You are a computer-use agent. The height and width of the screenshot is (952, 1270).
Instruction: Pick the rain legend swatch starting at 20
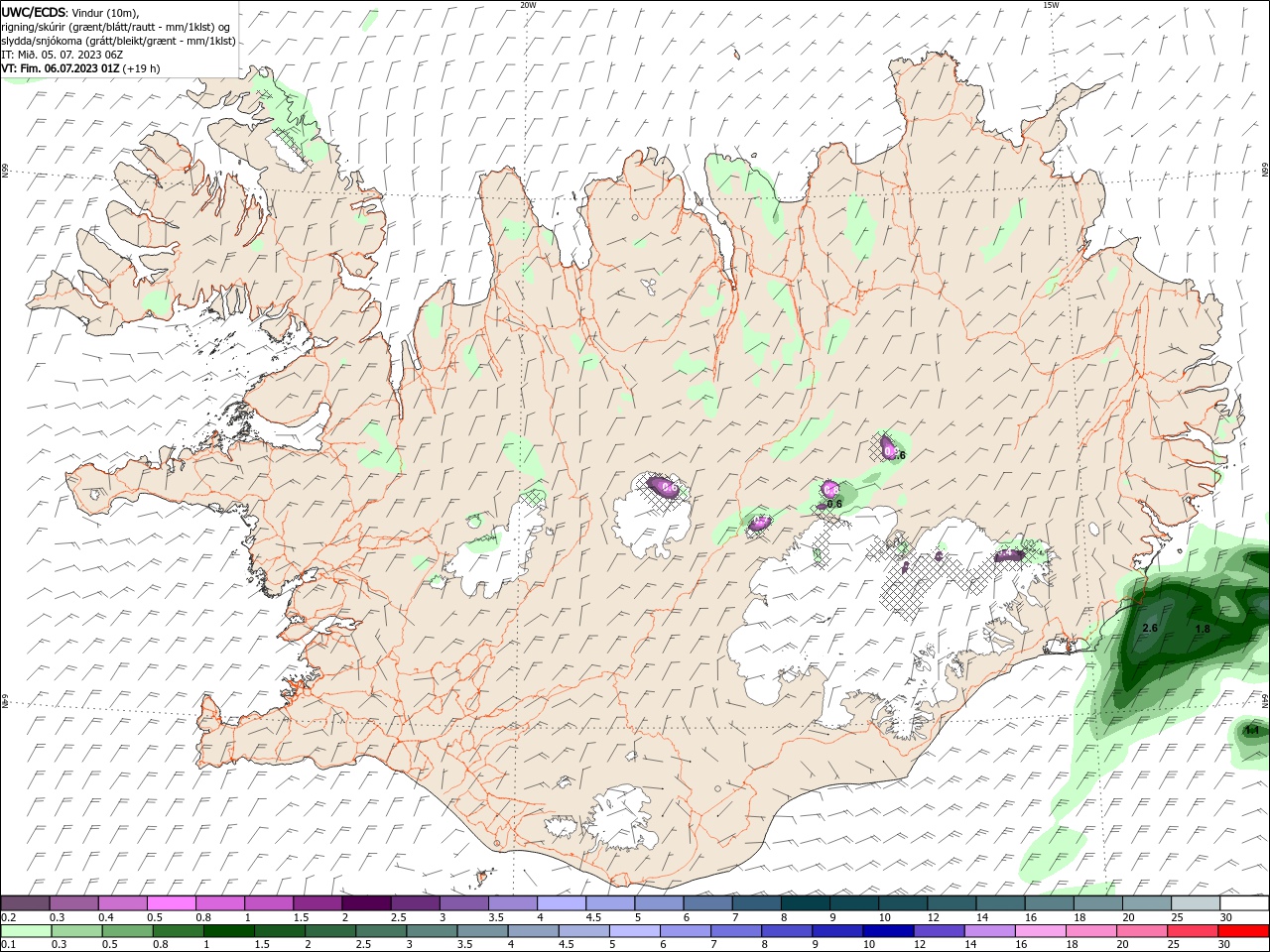pyautogui.click(x=1142, y=931)
